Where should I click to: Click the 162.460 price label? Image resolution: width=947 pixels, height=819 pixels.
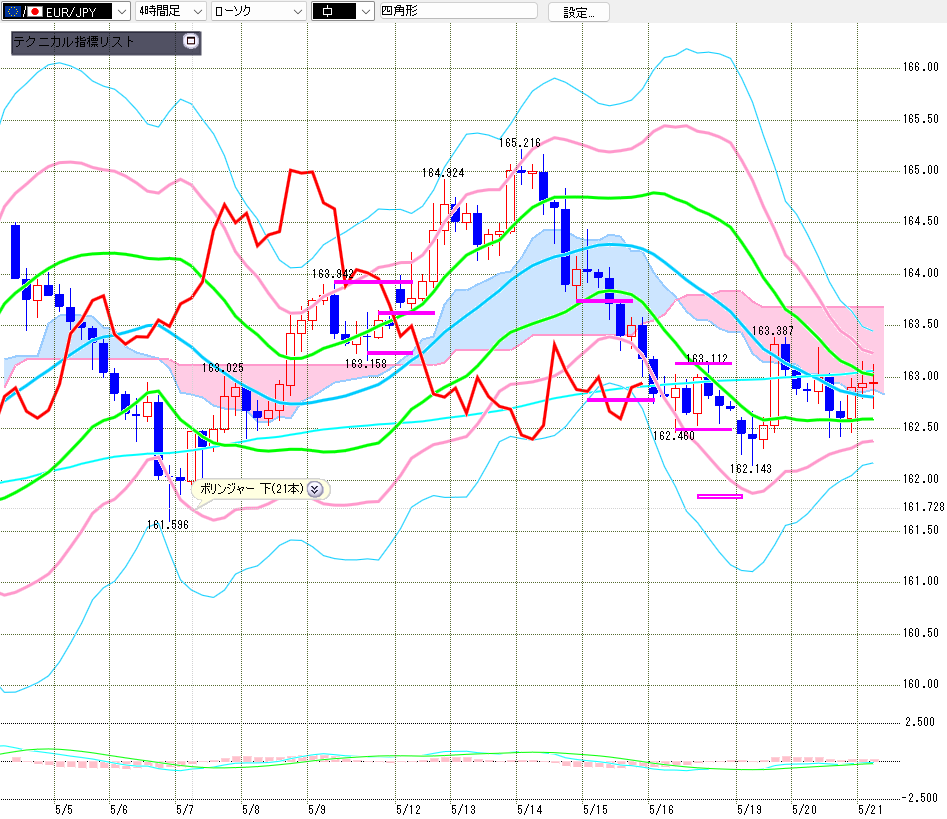pyautogui.click(x=673, y=436)
